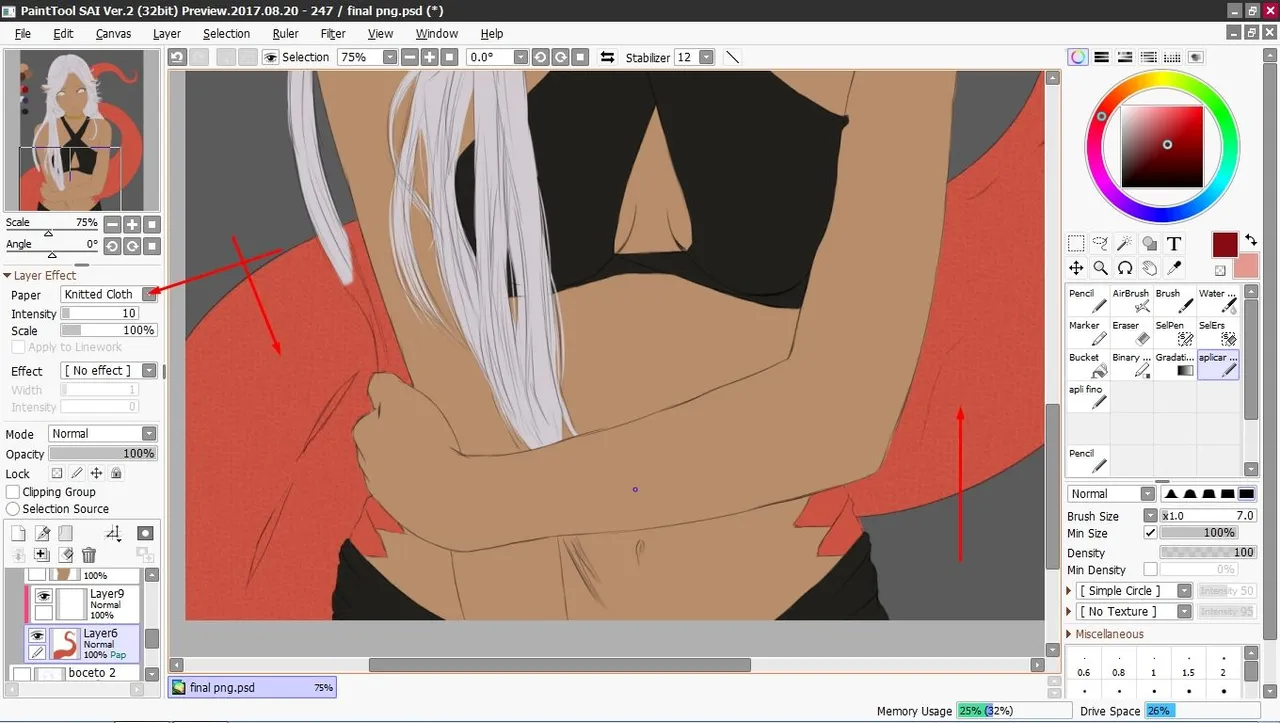This screenshot has width=1280, height=723.
Task: Switch to the RGB slider panel
Action: click(x=1101, y=57)
